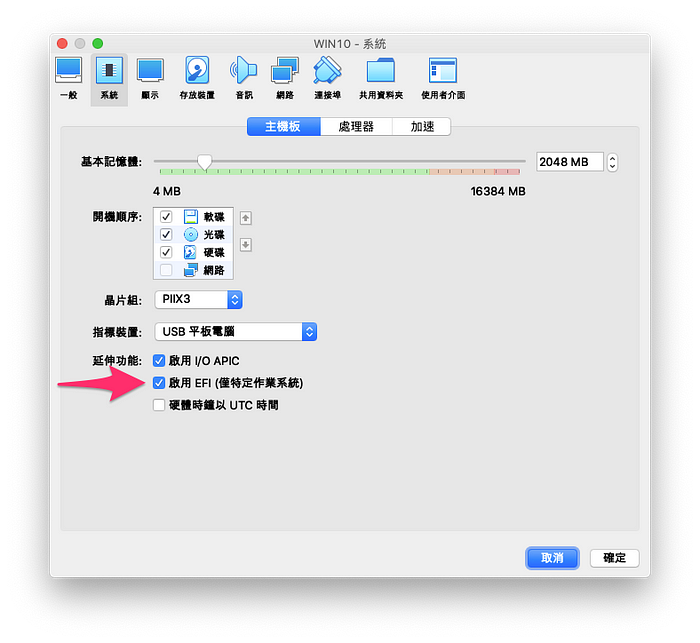
Task: Click the floppy disk icon in boot order
Action: click(x=191, y=217)
